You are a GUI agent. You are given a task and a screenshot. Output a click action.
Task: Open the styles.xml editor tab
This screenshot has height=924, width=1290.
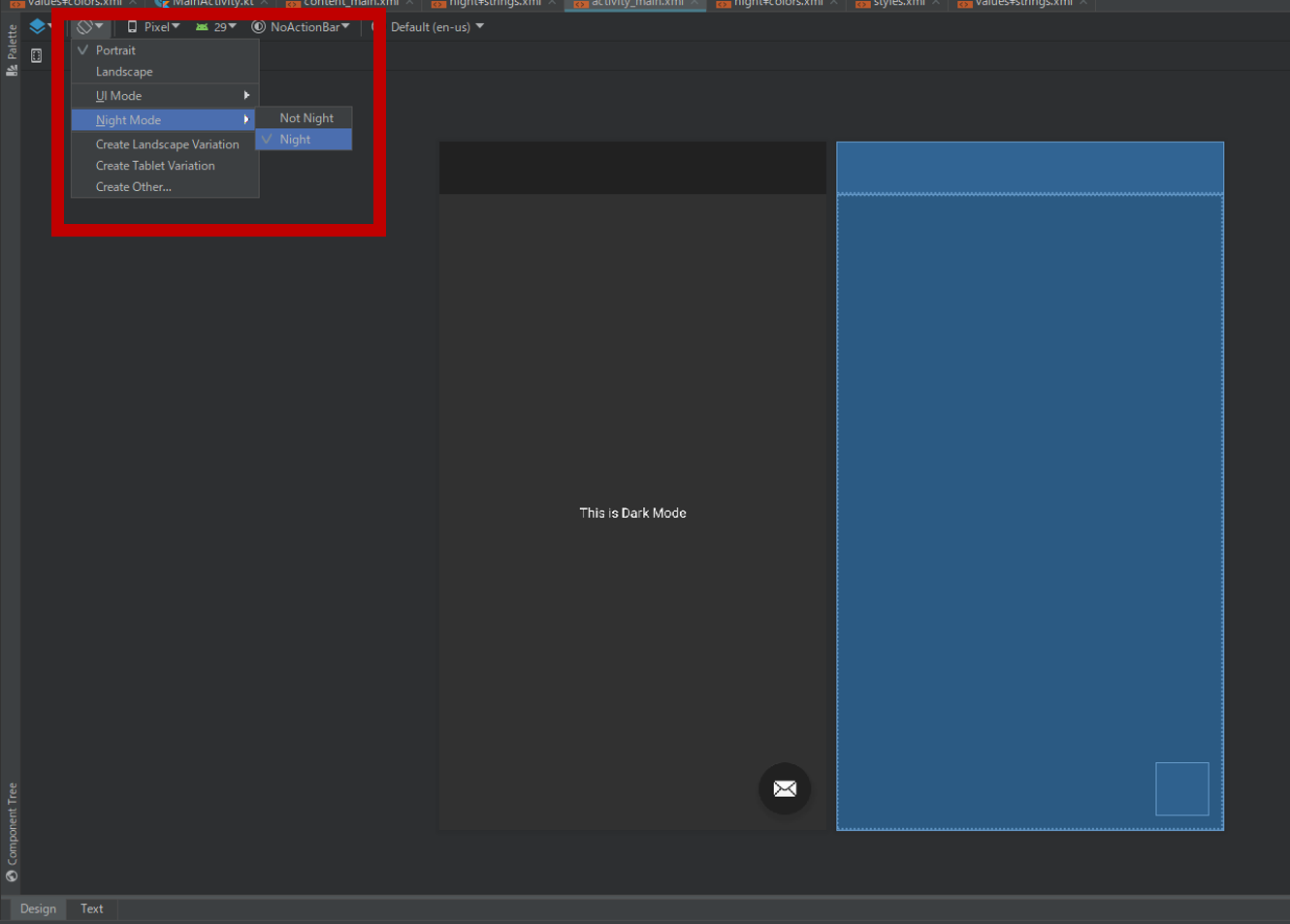click(897, 4)
